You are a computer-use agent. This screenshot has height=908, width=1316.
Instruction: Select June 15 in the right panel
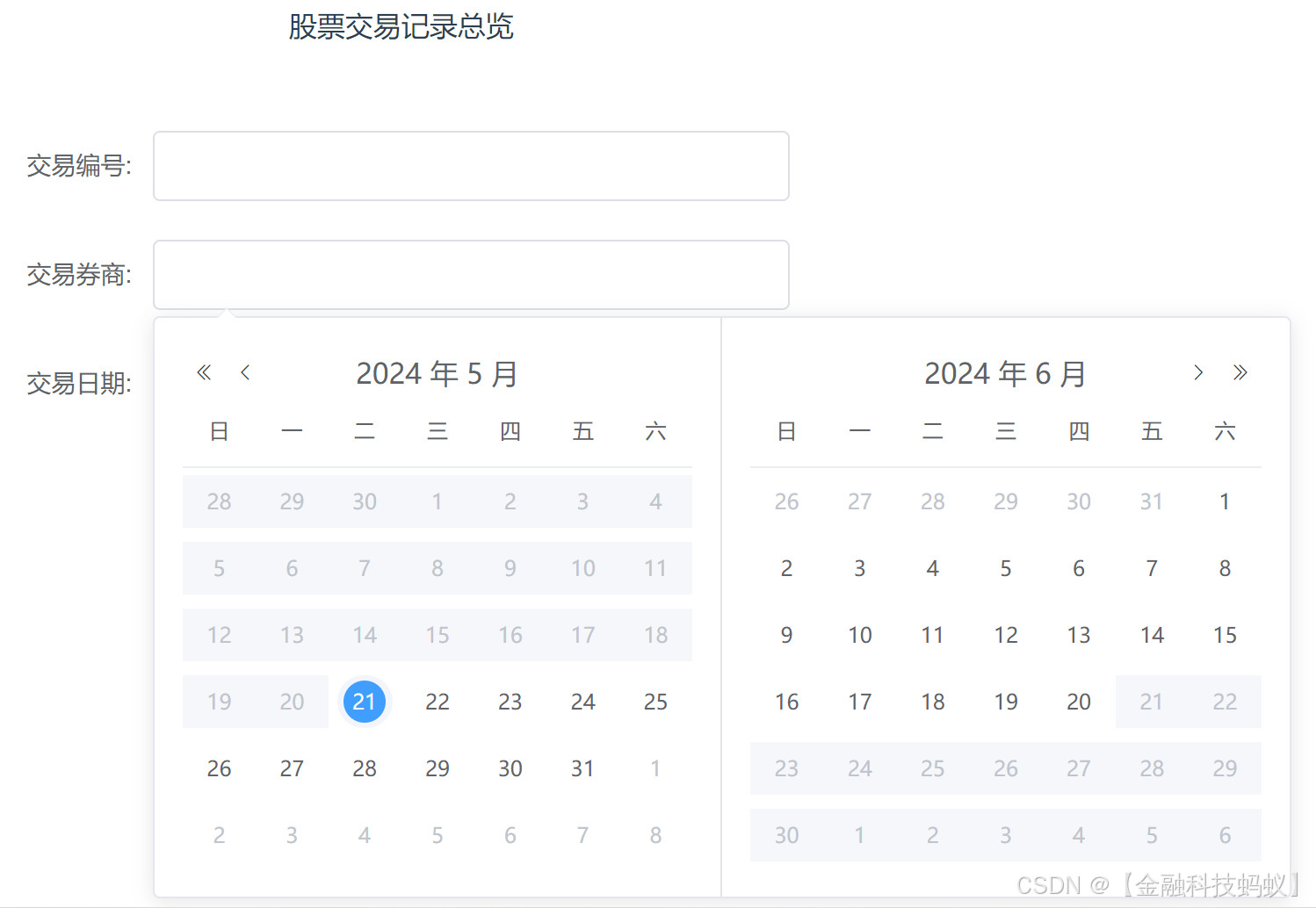(1225, 635)
